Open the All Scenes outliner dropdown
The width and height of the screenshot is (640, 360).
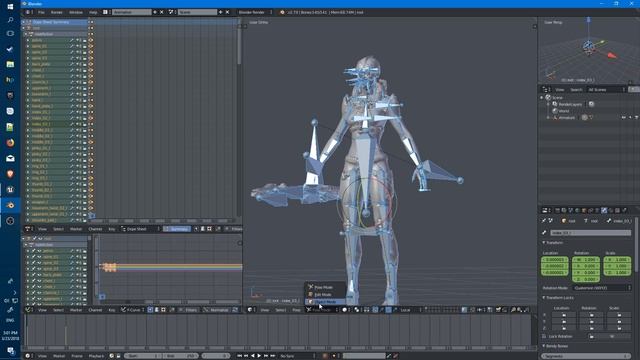[606, 89]
